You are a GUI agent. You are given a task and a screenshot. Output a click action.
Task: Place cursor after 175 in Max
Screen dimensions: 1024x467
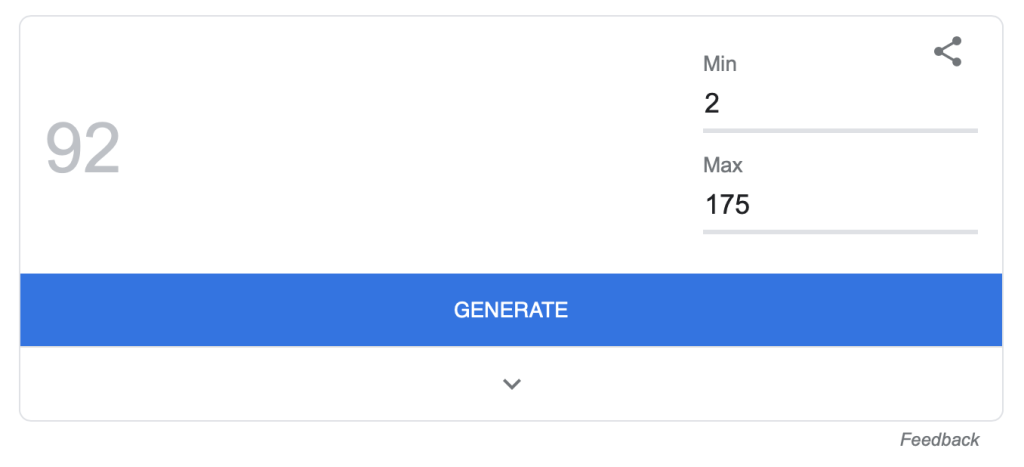coord(751,205)
